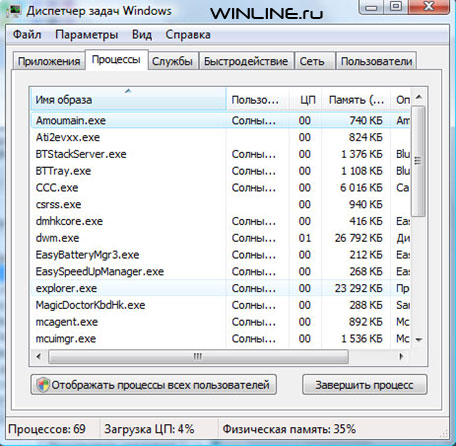This screenshot has height=446, width=456.
Task: Click the horizontal scrollbar right arrow
Action: tap(401, 357)
